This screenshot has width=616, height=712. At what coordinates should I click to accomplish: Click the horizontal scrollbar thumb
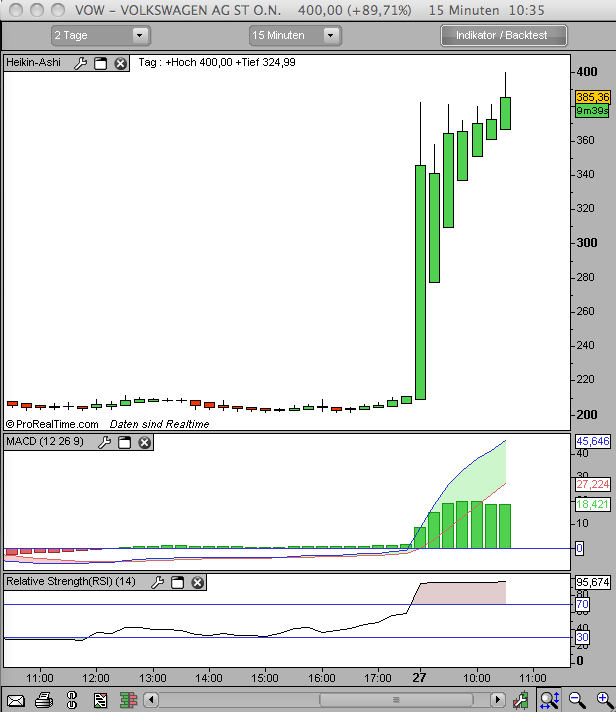tap(396, 700)
